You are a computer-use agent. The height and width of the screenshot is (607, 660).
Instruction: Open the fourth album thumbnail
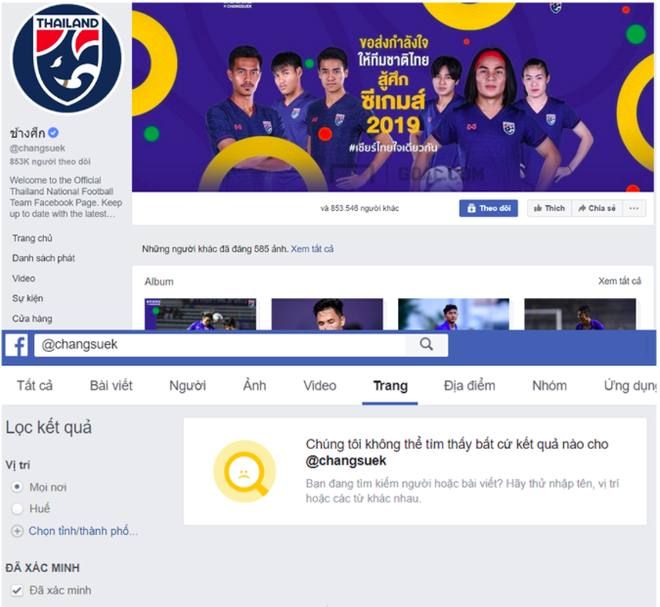pos(580,314)
